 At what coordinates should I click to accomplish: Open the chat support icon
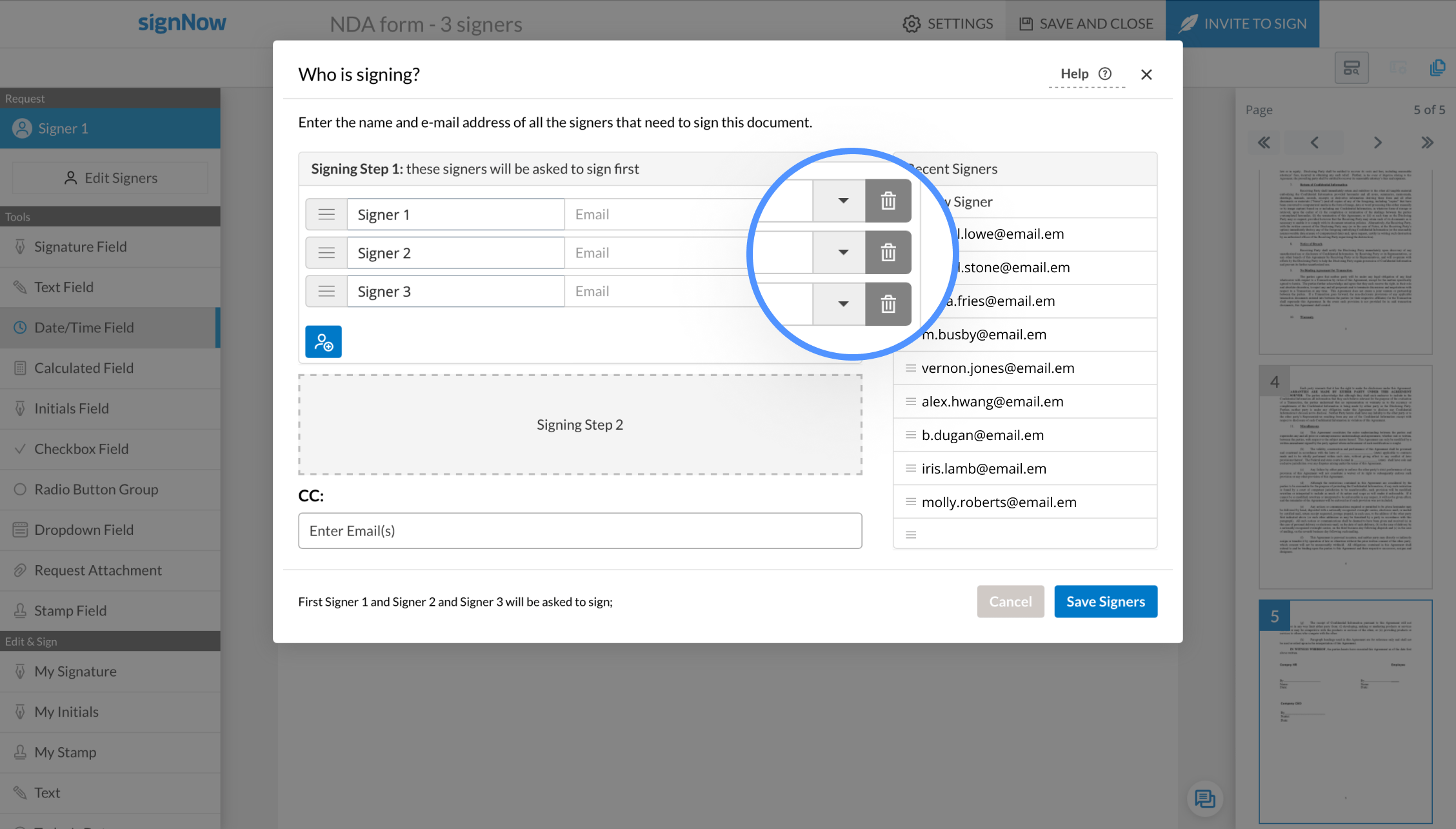pyautogui.click(x=1204, y=799)
